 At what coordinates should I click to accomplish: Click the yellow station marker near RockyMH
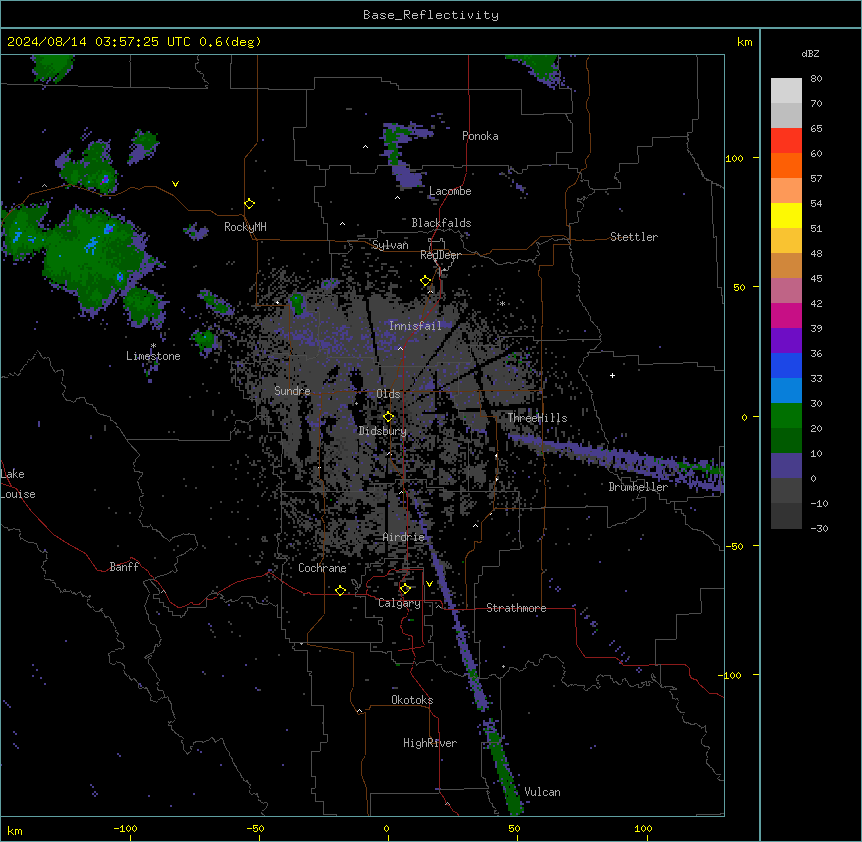[x=250, y=204]
